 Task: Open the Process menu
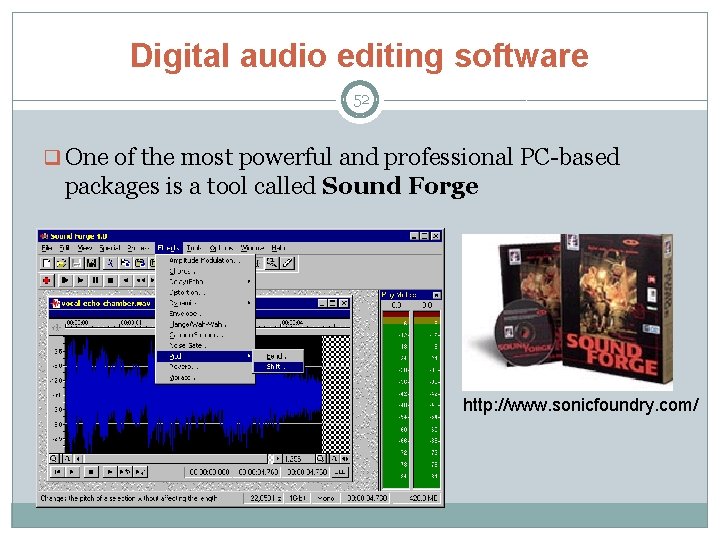(138, 248)
